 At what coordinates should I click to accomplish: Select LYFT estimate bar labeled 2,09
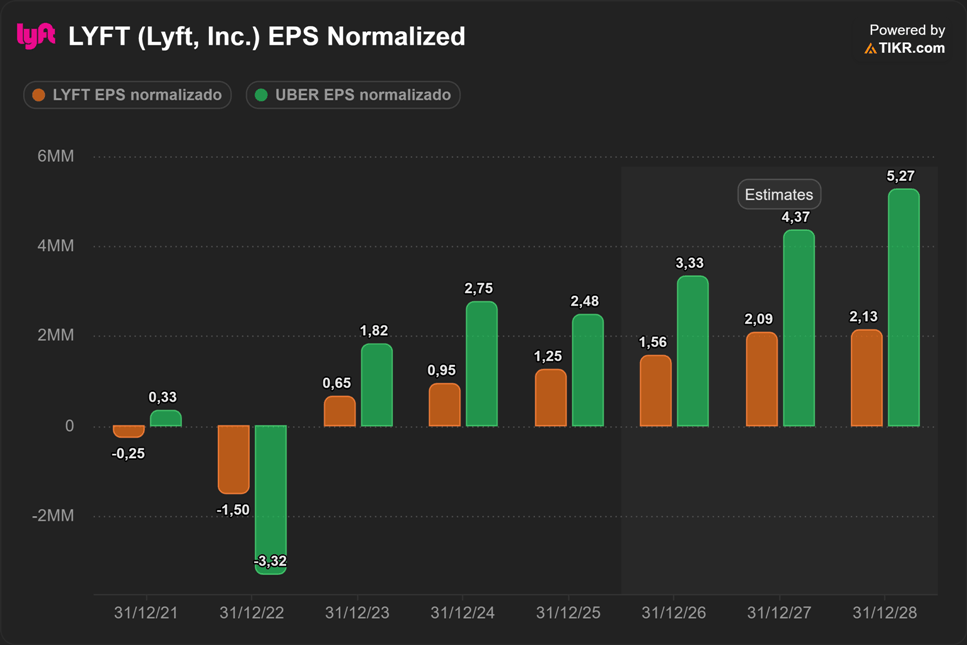(762, 379)
